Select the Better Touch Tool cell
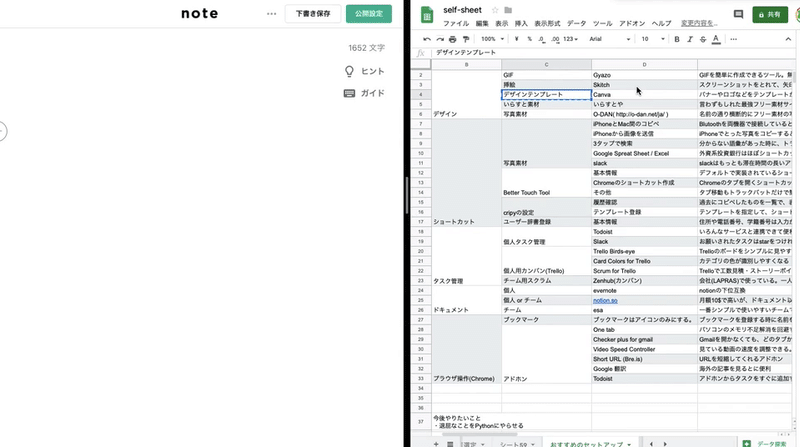800x447 pixels. (546, 183)
